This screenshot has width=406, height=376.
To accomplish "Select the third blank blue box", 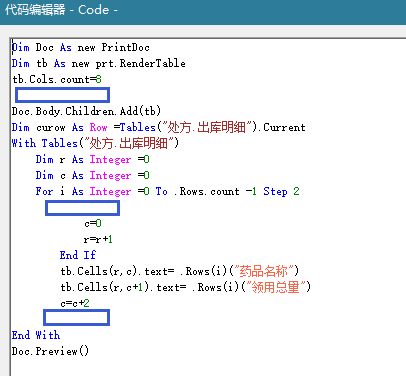I will point(76,318).
